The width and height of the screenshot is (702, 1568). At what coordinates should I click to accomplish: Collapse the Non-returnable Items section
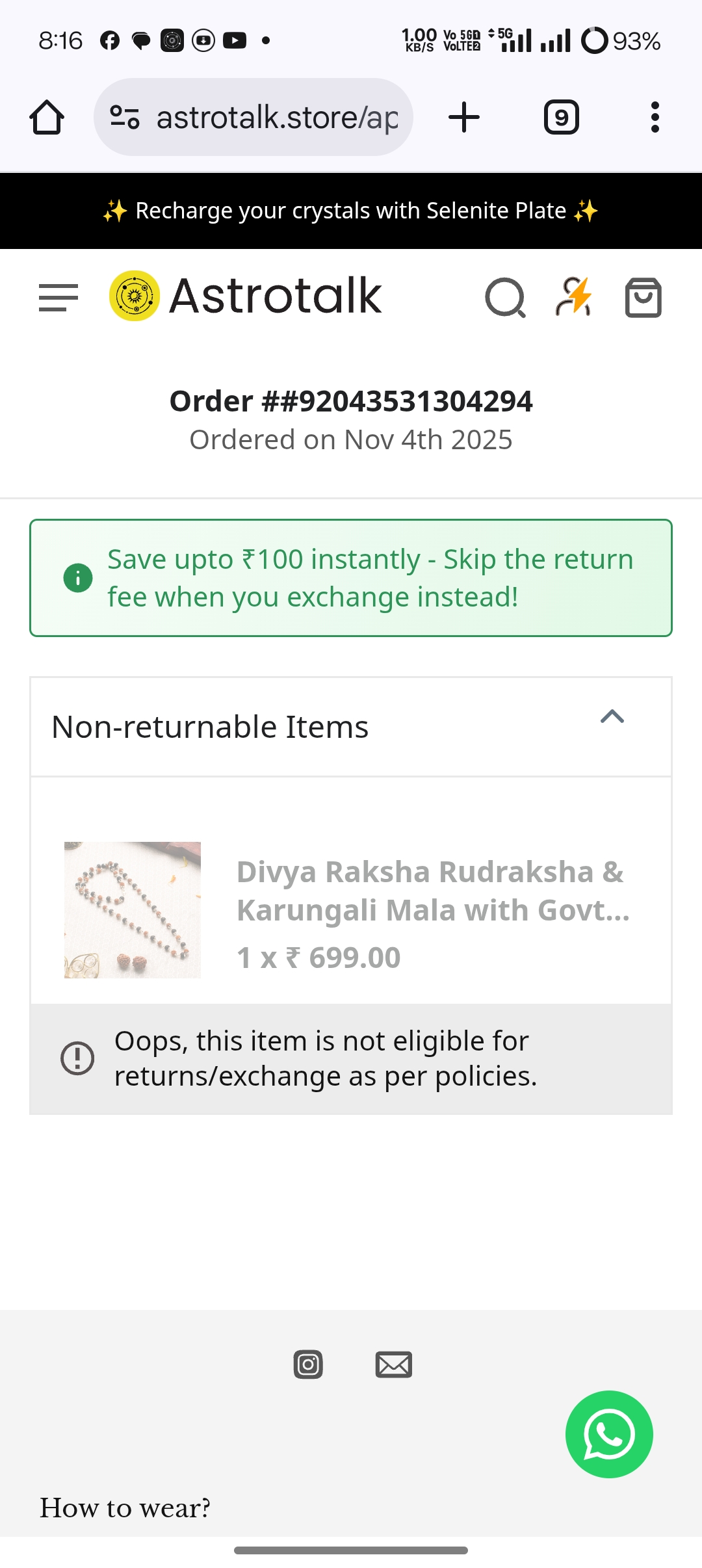(612, 717)
